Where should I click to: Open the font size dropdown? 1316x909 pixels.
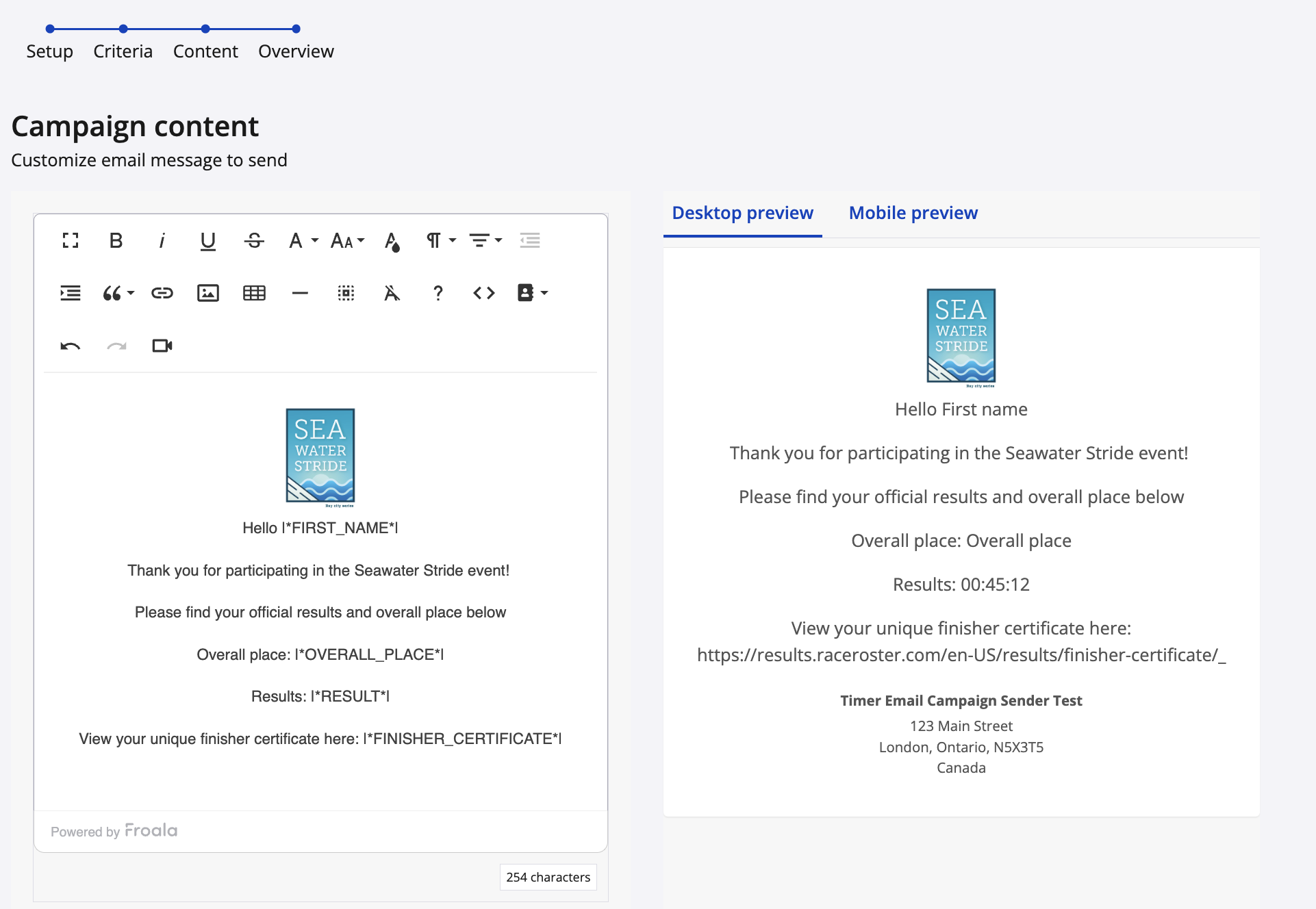click(347, 240)
